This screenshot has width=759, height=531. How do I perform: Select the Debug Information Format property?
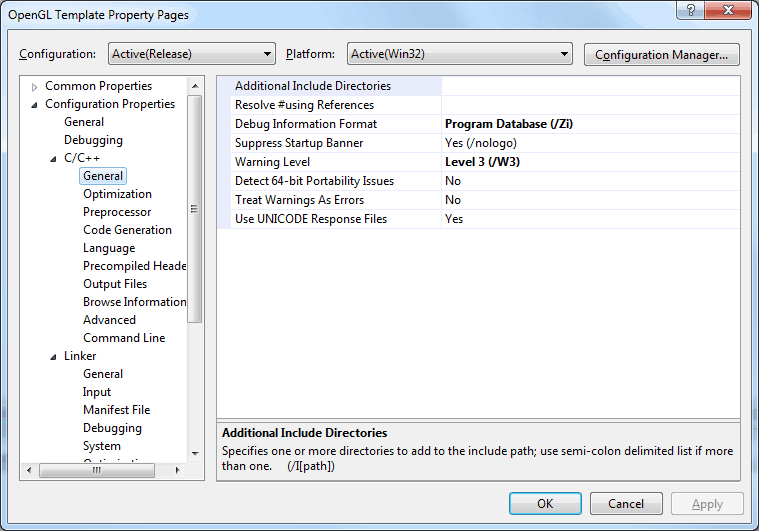(x=336, y=124)
